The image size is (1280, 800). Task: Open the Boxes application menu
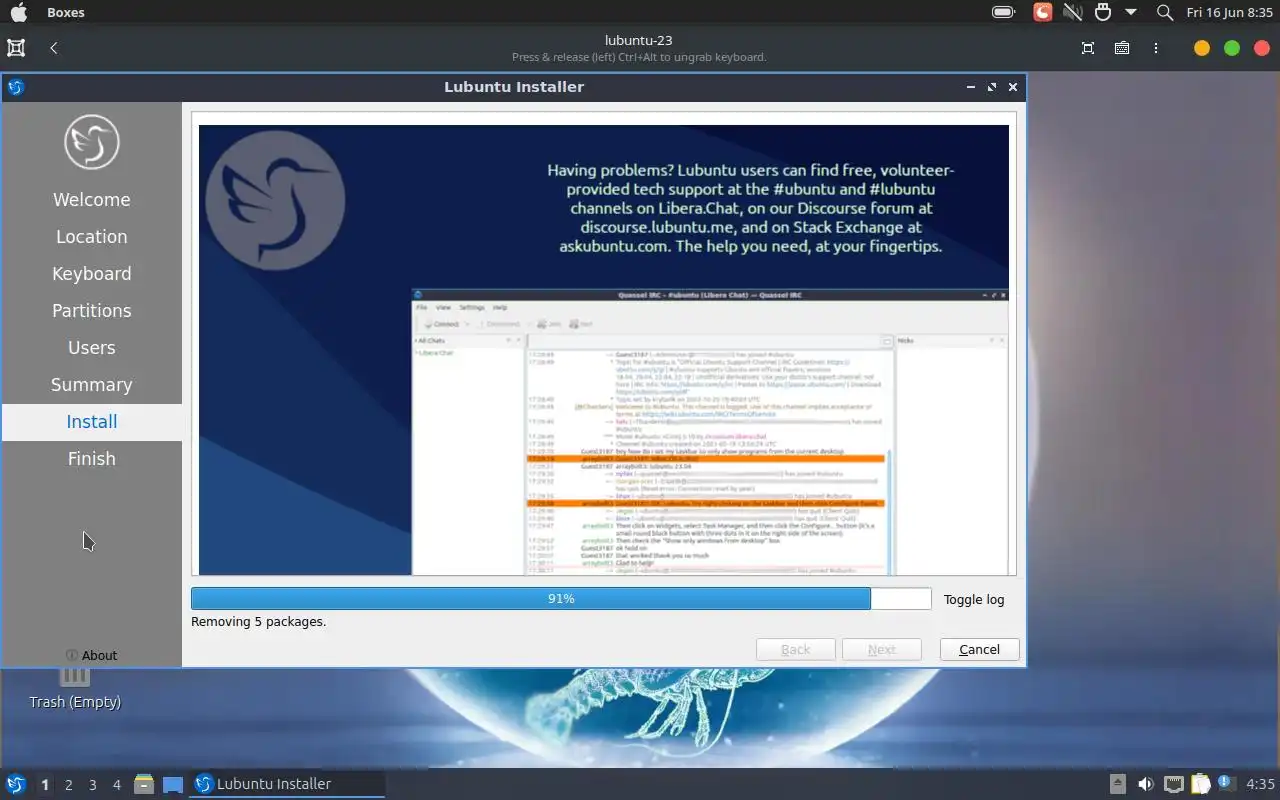[66, 12]
